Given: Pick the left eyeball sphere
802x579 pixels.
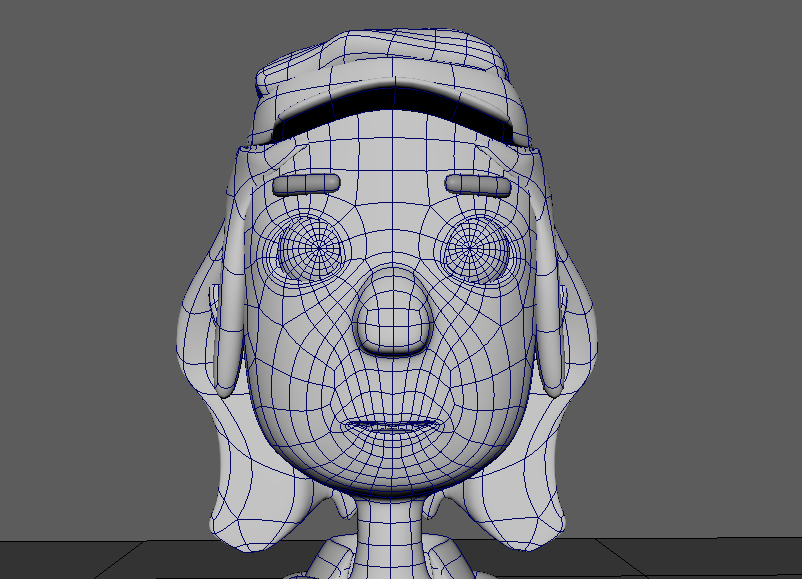Looking at the screenshot, I should pos(309,248).
